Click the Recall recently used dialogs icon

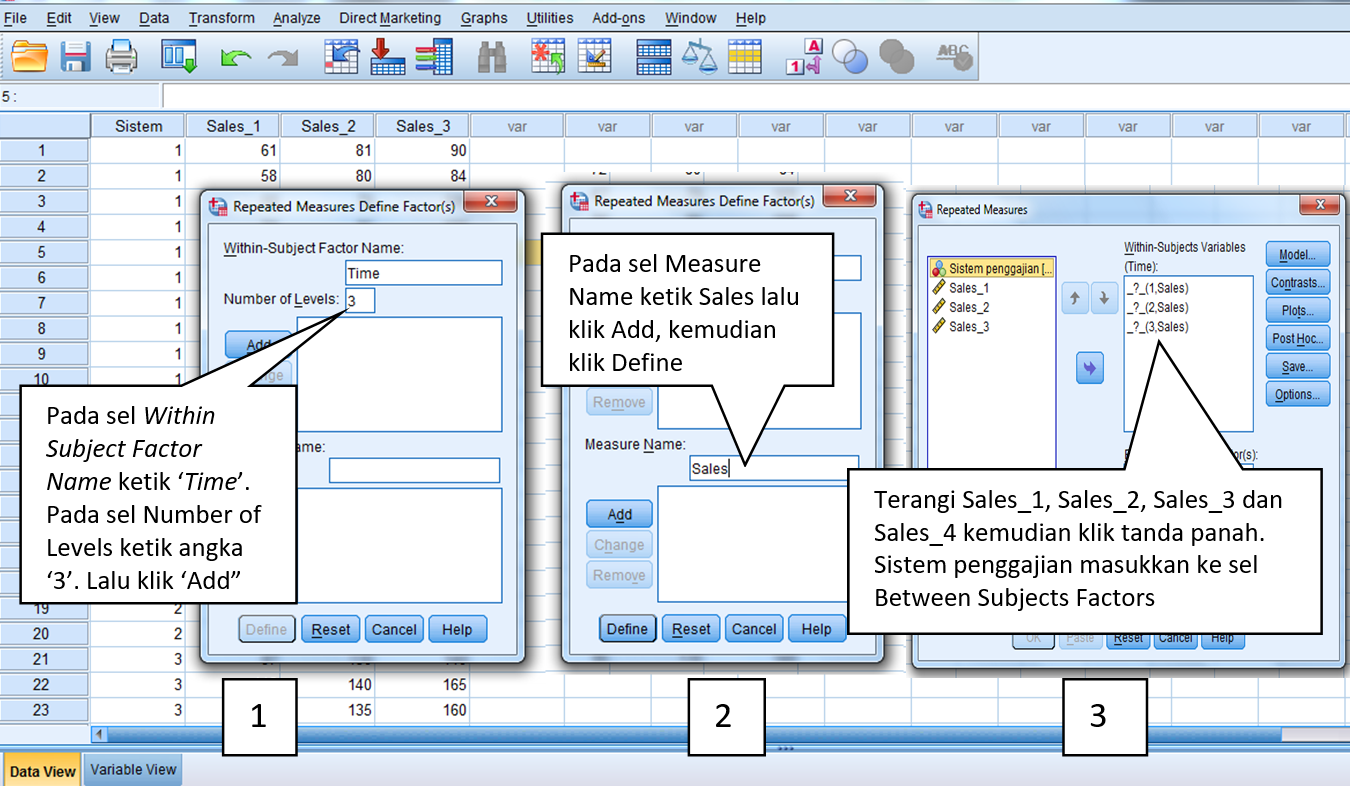tap(180, 56)
